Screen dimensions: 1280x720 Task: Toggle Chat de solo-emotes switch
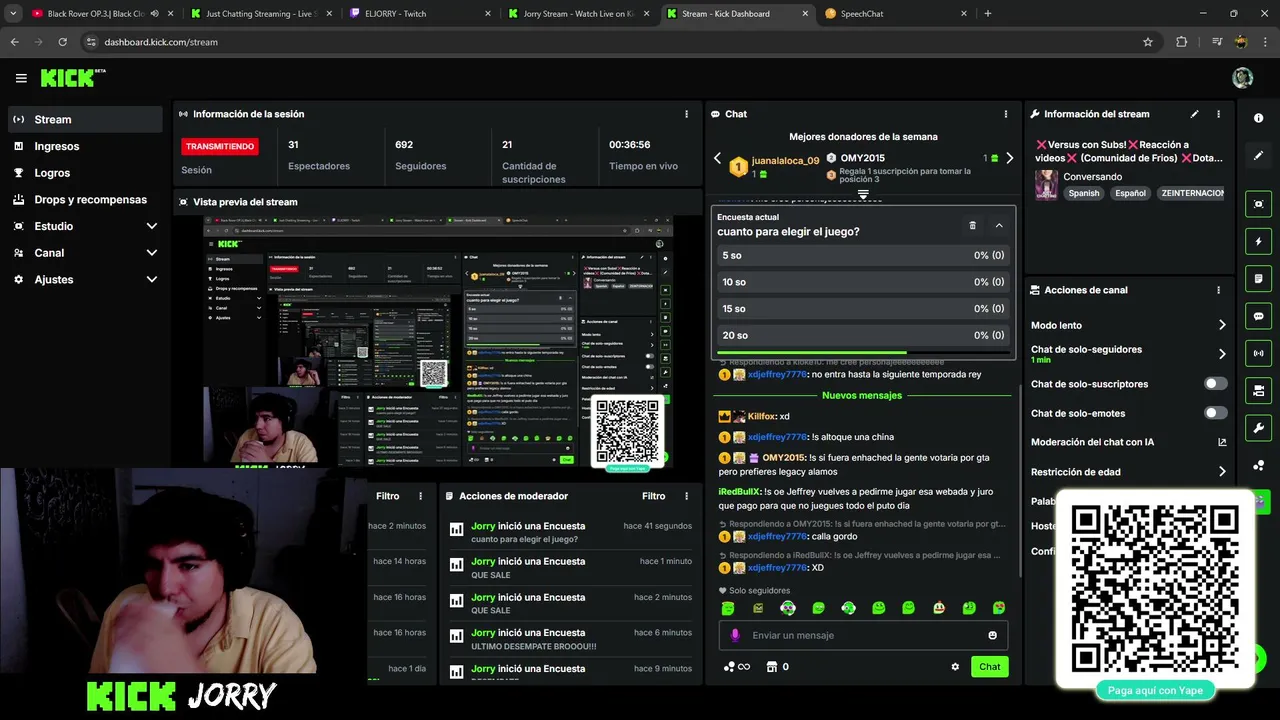click(1216, 413)
